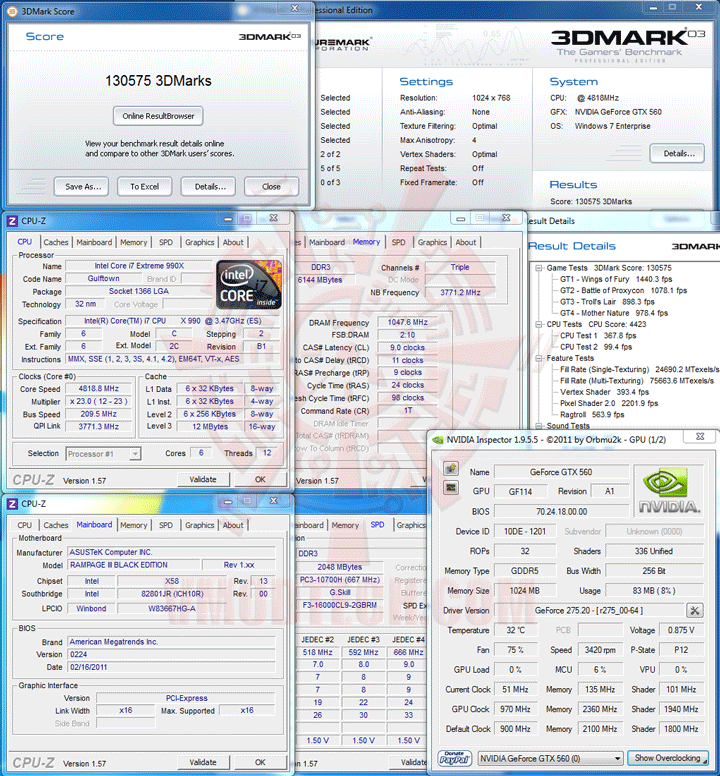Open the sensor monitoring icon in NVIDIA Inspector

[450, 488]
